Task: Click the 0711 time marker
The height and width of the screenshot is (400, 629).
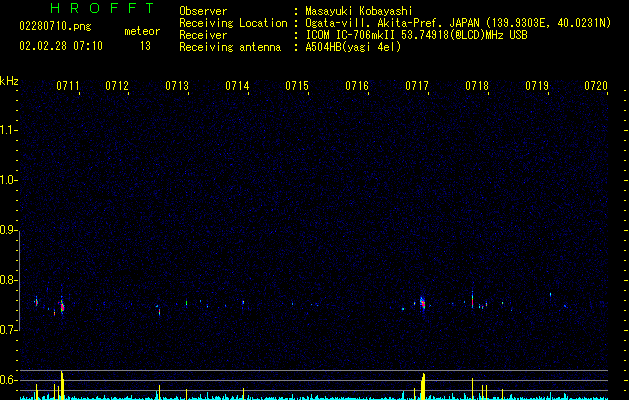Action: pyautogui.click(x=68, y=86)
